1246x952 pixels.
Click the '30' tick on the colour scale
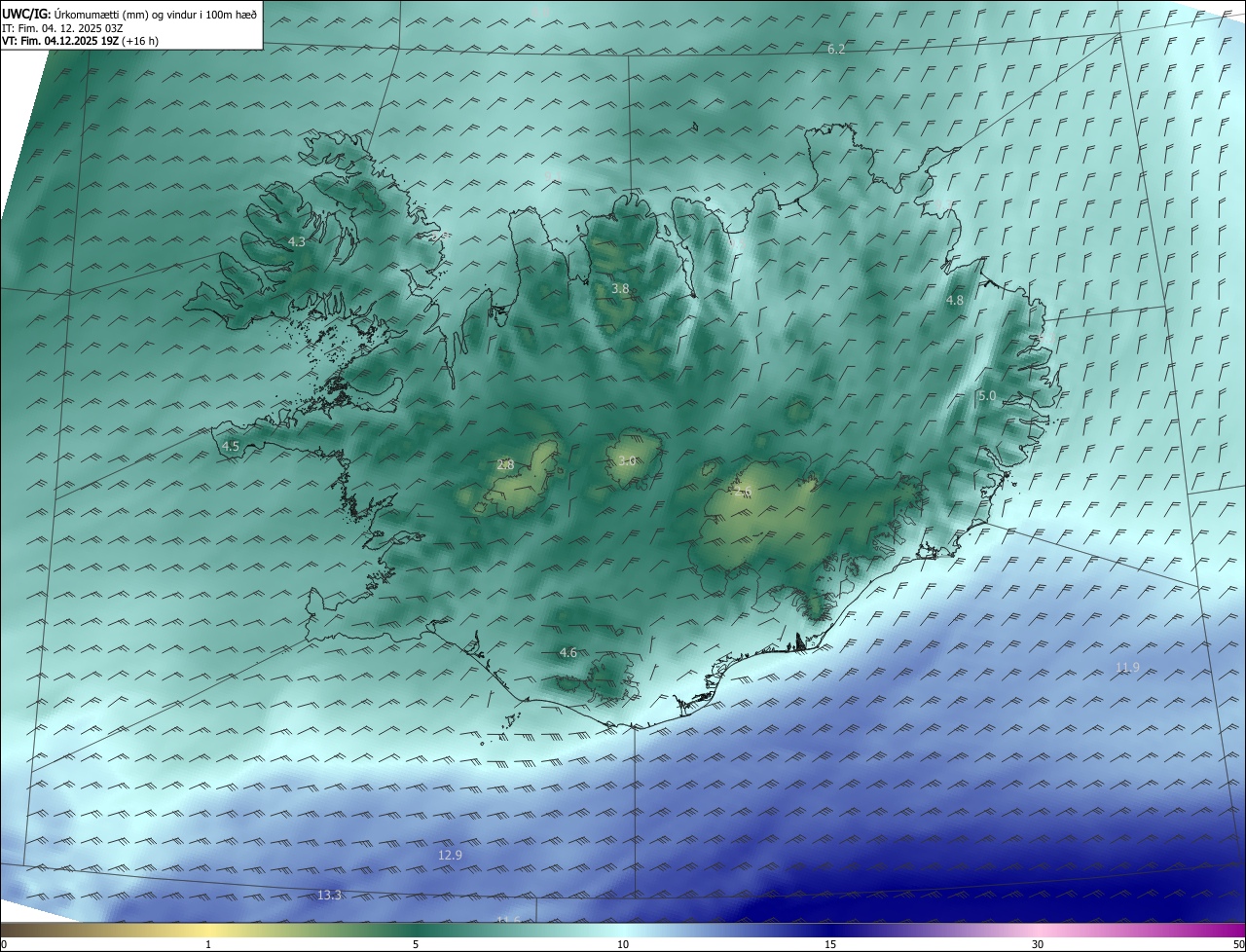[1038, 944]
